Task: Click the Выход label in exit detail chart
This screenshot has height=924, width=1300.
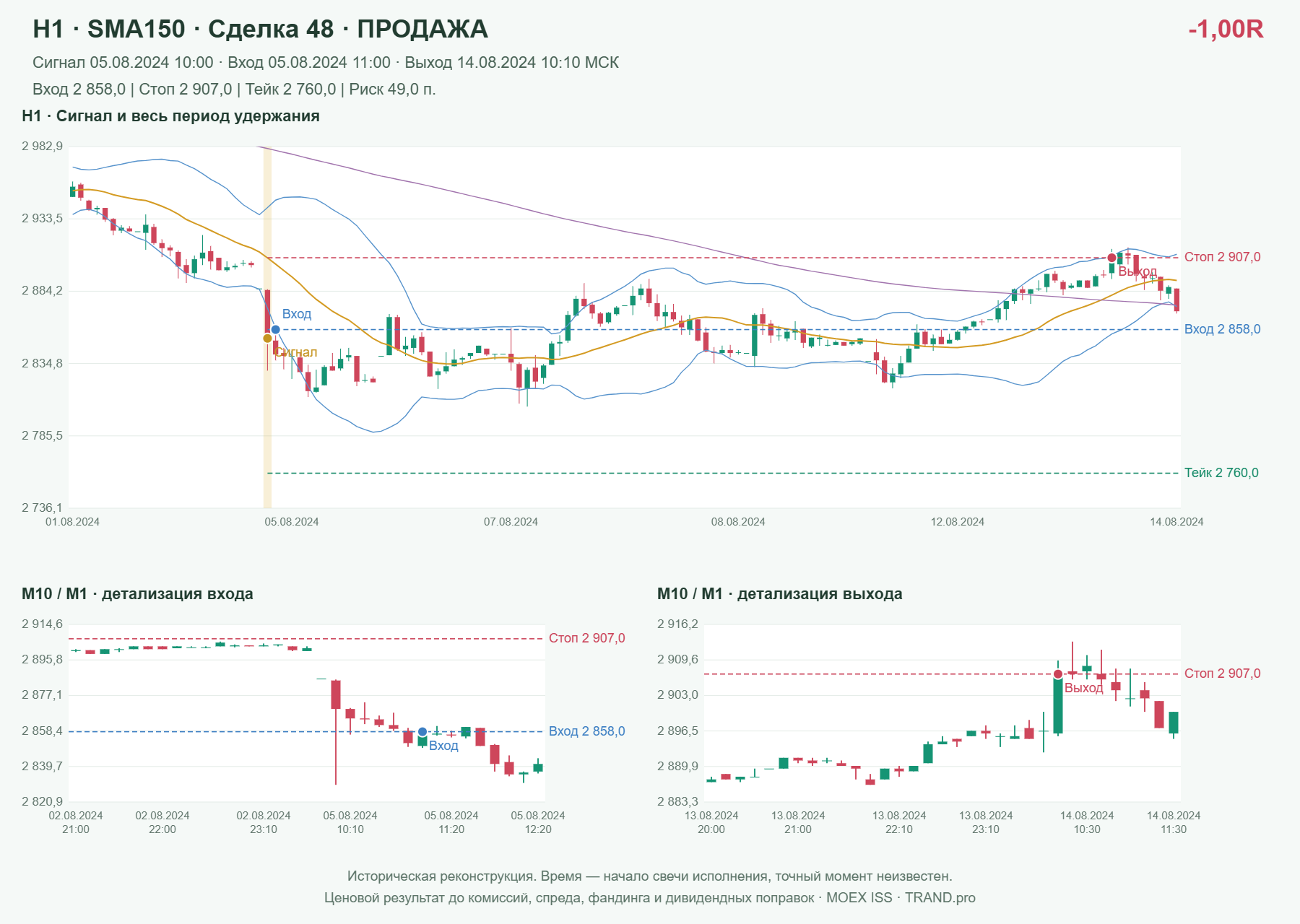Action: 1083,688
